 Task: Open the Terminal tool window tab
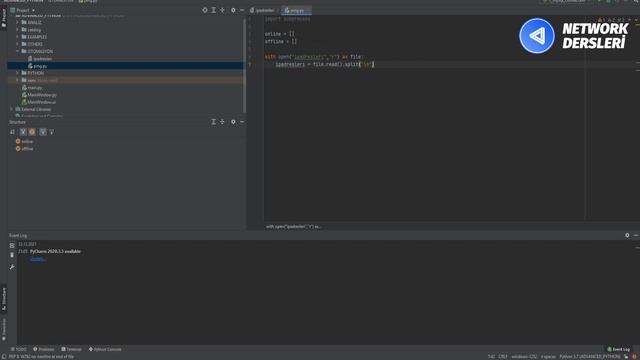(x=71, y=349)
